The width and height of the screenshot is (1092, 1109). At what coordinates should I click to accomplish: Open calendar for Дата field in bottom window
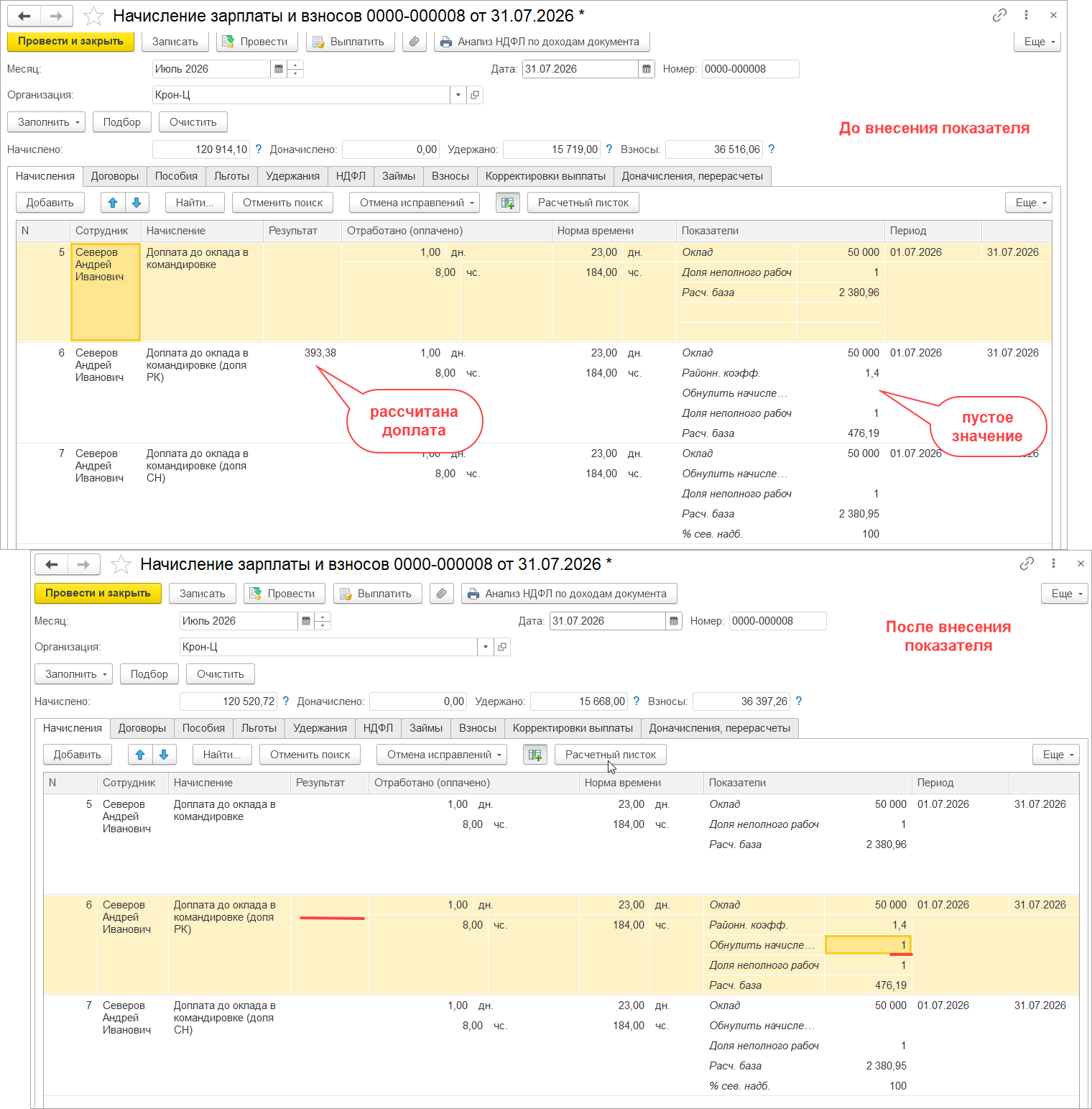click(x=674, y=621)
